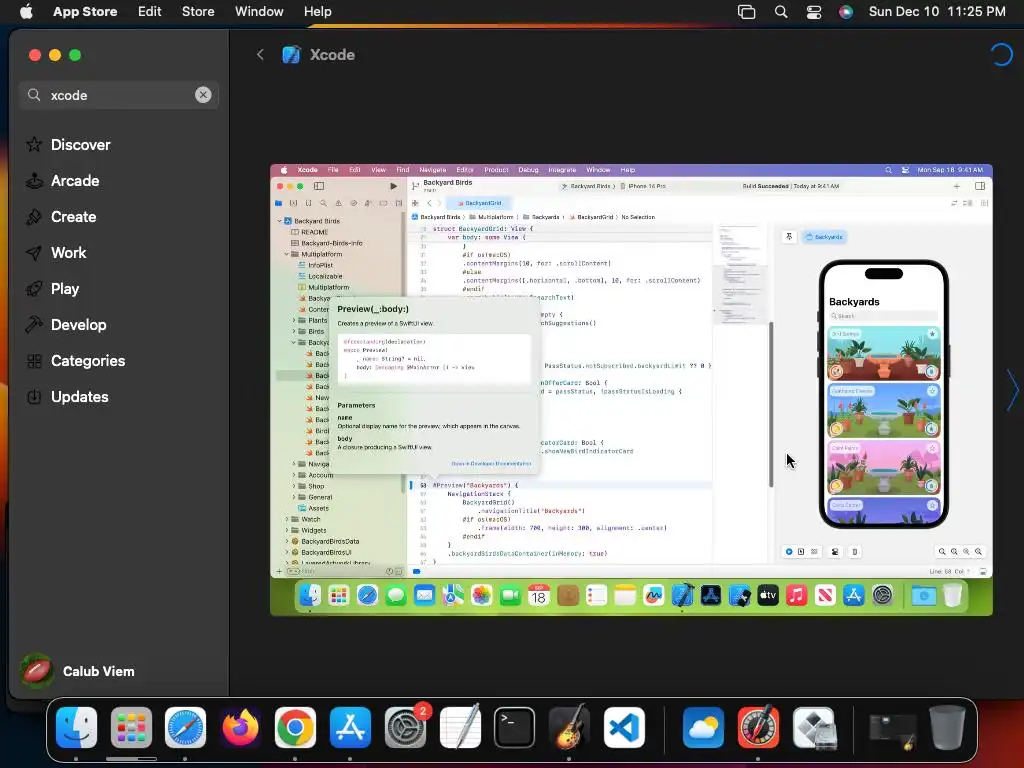Open Visual Studio Code from the Dock
This screenshot has height=768, width=1024.
[x=624, y=728]
